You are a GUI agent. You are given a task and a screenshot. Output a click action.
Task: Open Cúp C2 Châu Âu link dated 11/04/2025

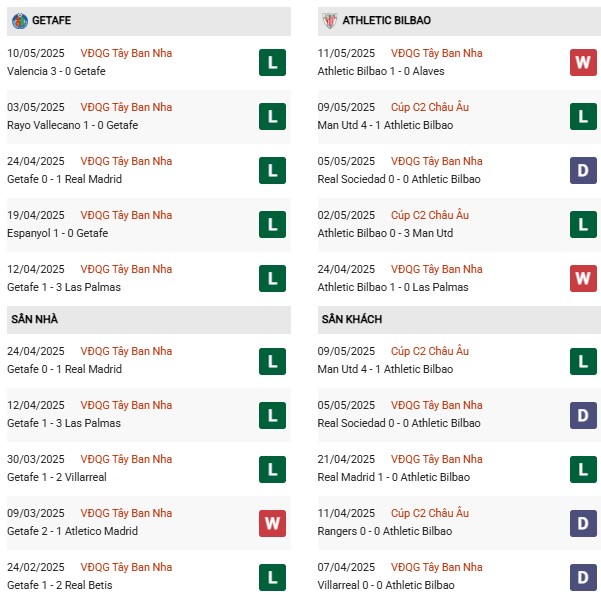(430, 513)
